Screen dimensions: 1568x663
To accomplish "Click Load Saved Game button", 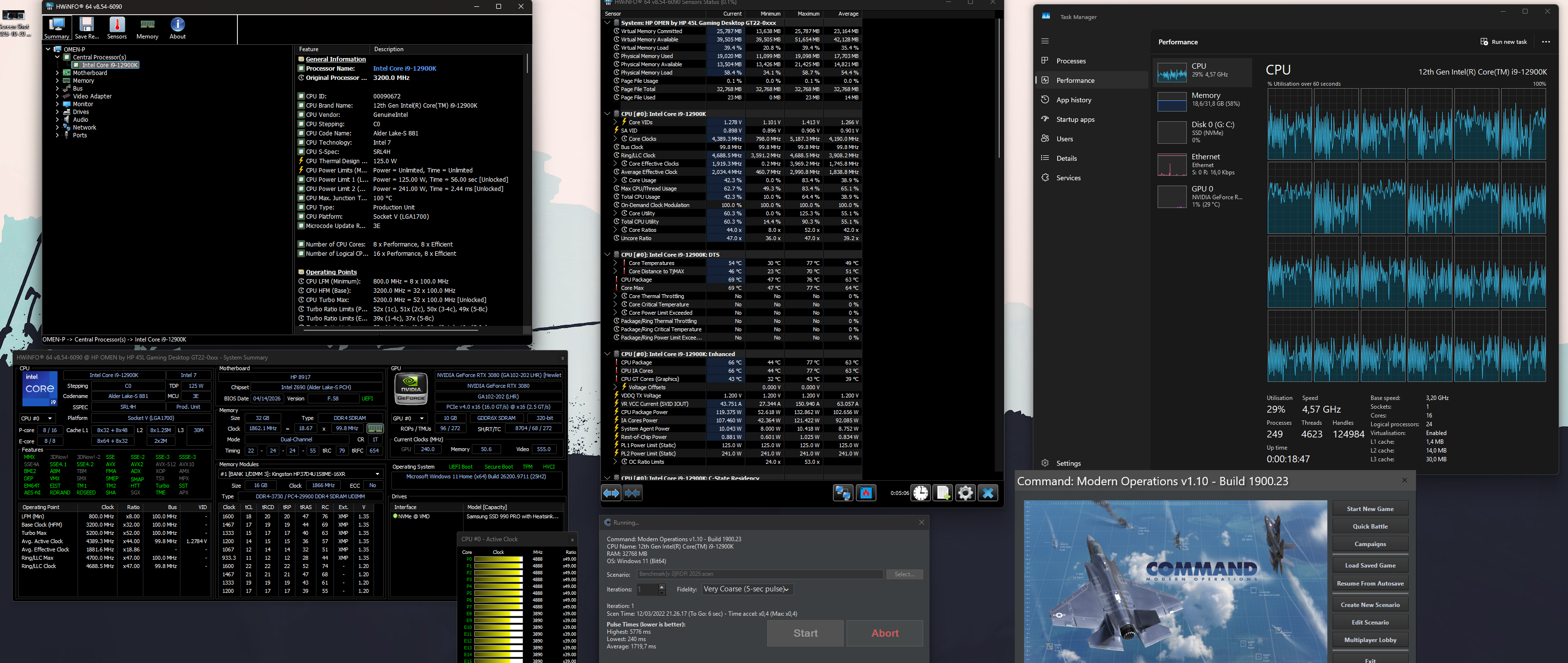I will pyautogui.click(x=1370, y=565).
